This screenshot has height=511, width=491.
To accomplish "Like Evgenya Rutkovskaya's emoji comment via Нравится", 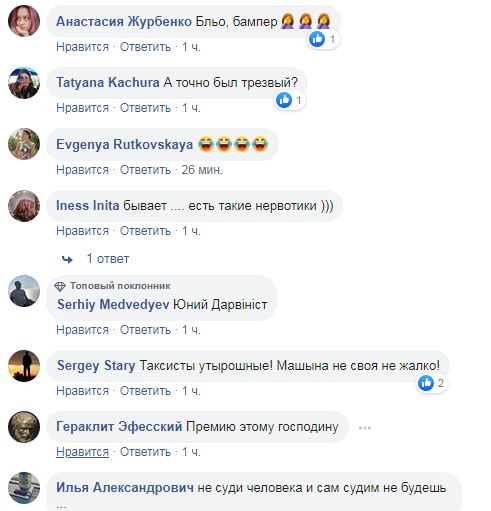I will point(82,170).
